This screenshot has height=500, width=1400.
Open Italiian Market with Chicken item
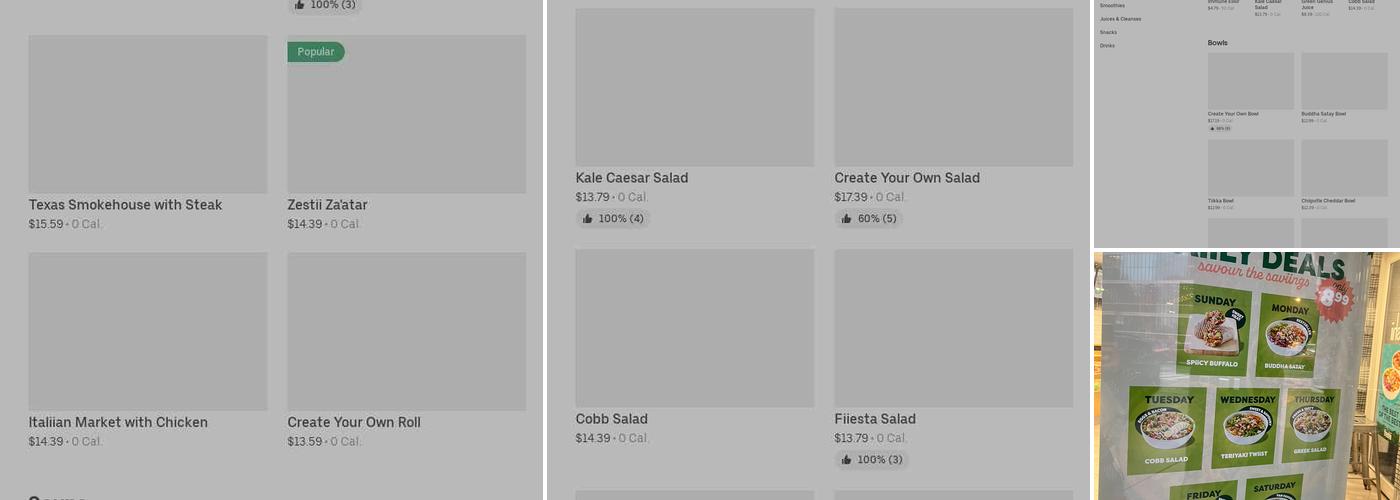tap(118, 422)
